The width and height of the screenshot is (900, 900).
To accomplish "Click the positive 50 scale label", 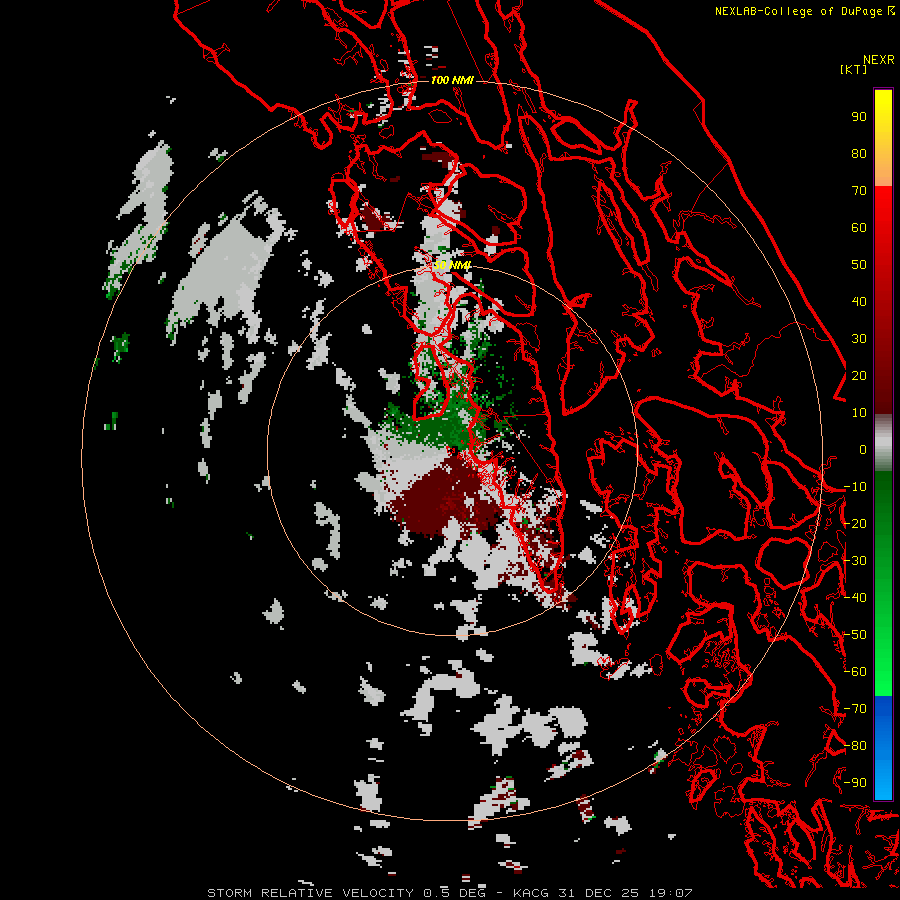I will coord(859,265).
